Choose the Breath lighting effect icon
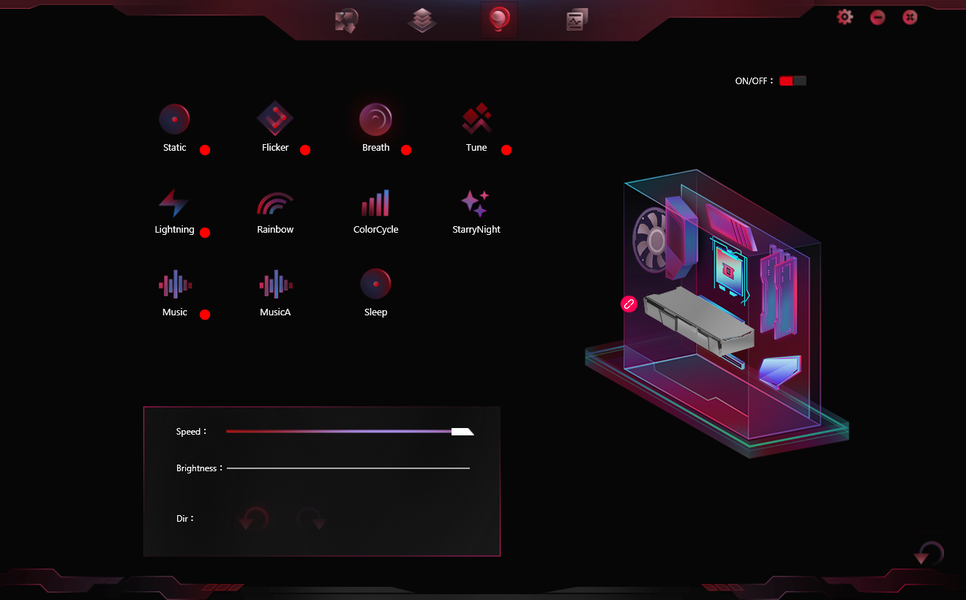The height and width of the screenshot is (600, 966). (375, 119)
